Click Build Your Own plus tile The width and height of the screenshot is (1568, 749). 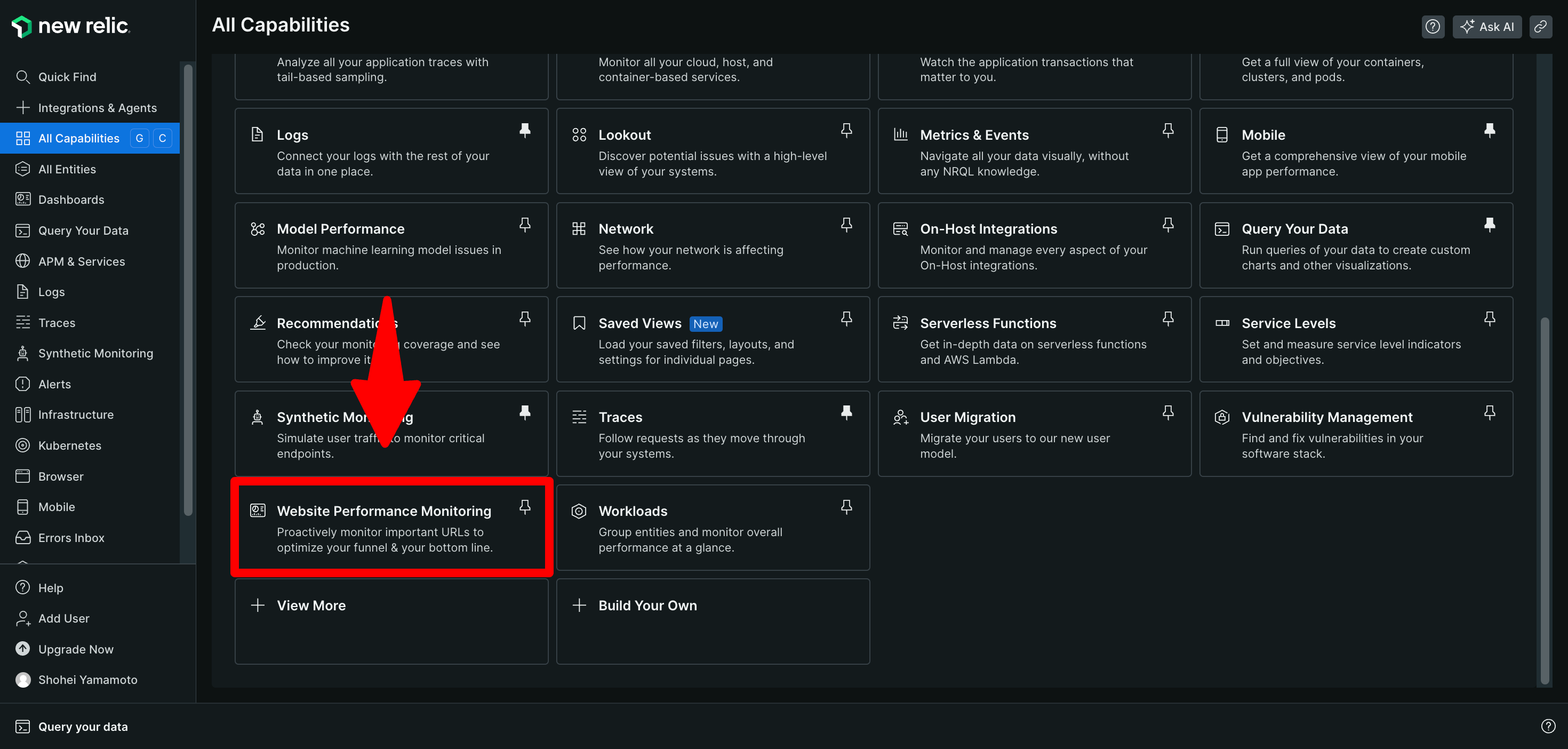pyautogui.click(x=647, y=605)
